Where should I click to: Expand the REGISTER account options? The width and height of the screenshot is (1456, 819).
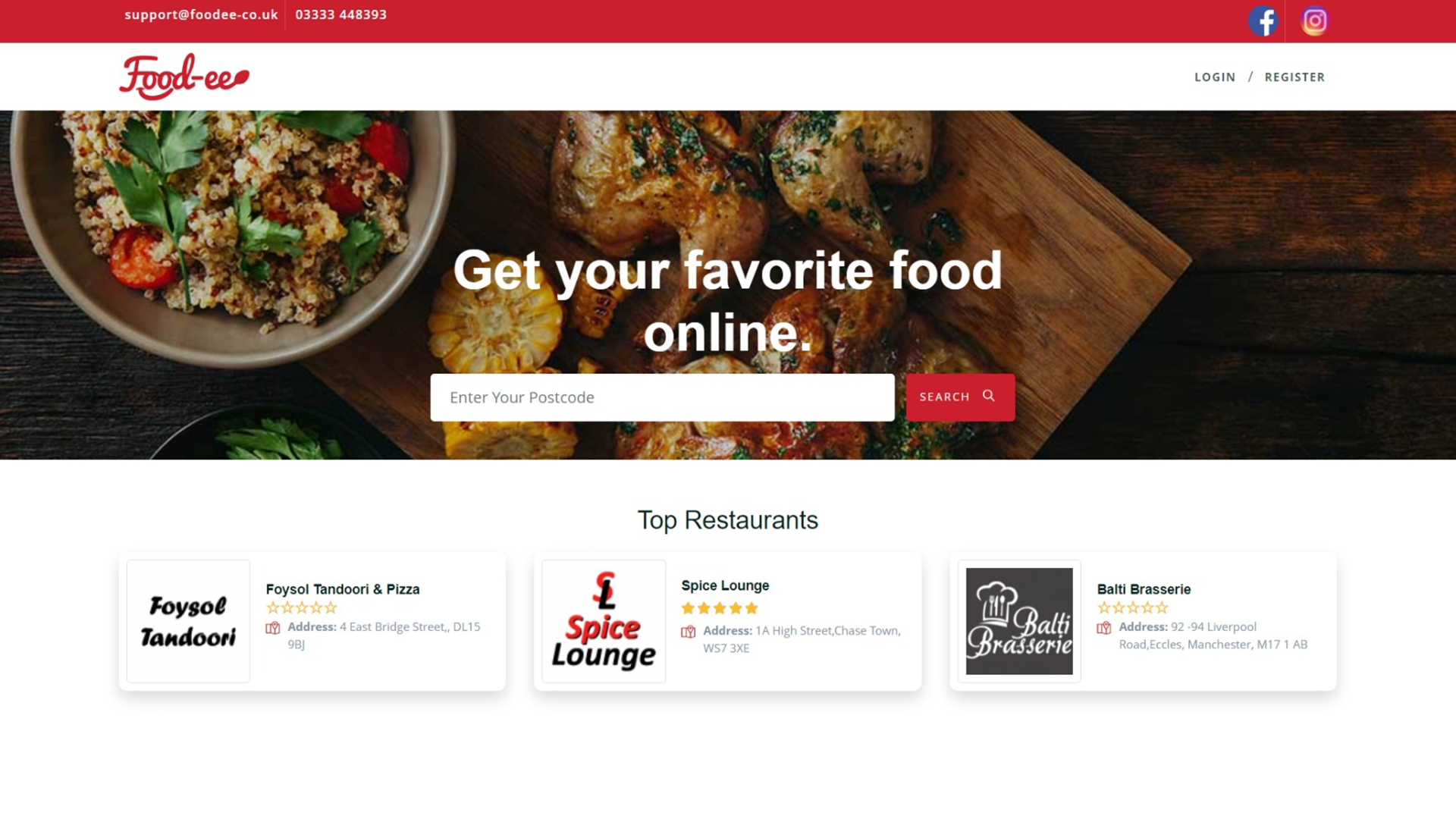(1294, 76)
